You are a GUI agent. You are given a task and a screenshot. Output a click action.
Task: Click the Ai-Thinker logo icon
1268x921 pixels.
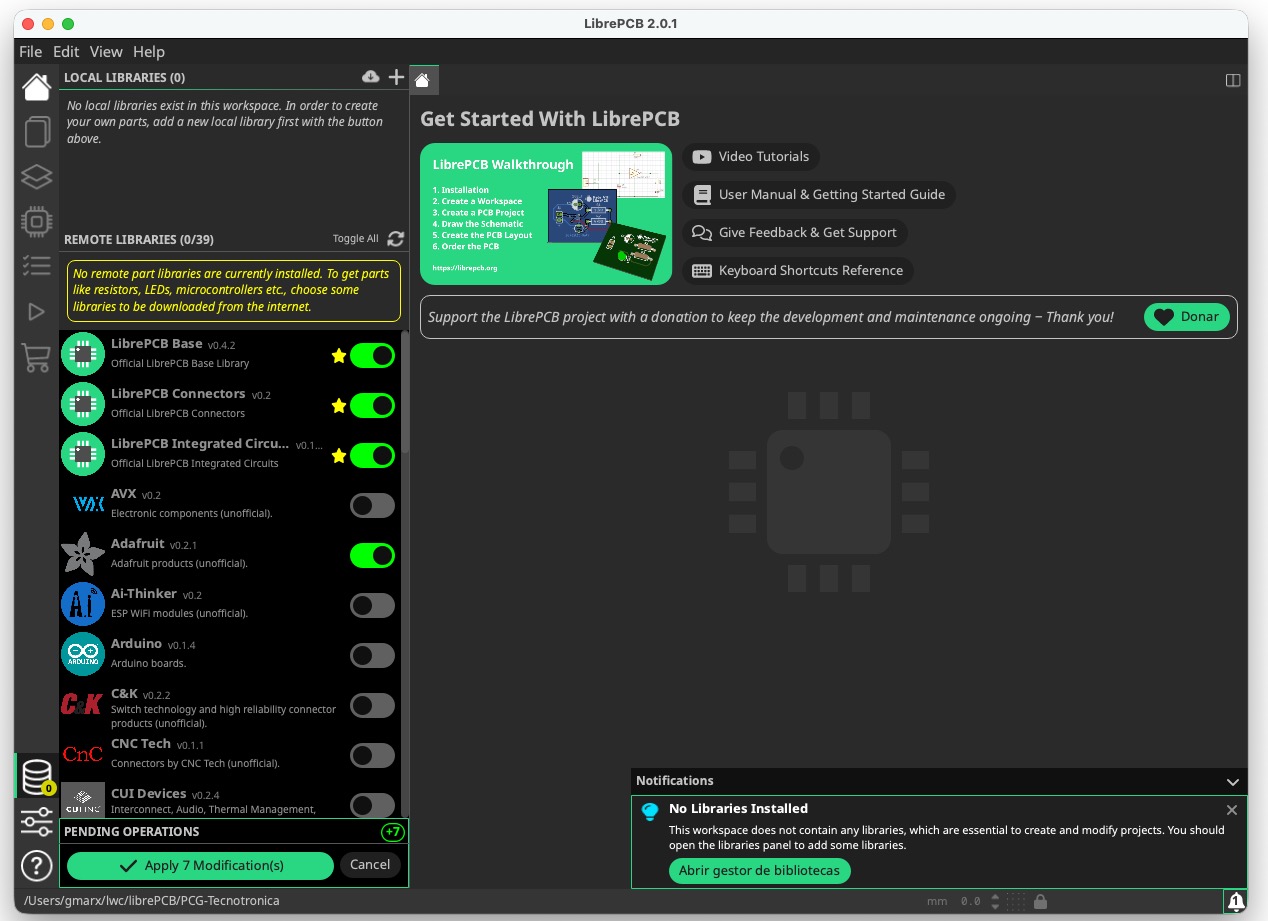pos(83,605)
